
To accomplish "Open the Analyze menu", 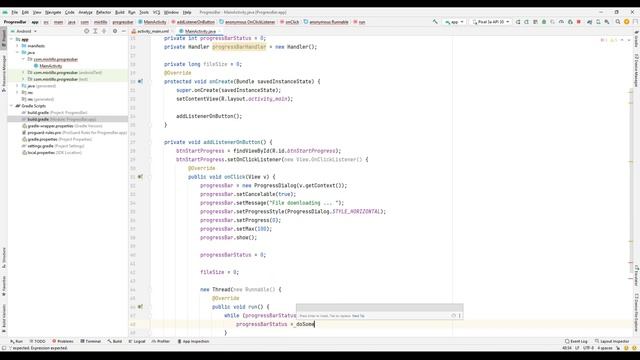I will tap(85, 13).
